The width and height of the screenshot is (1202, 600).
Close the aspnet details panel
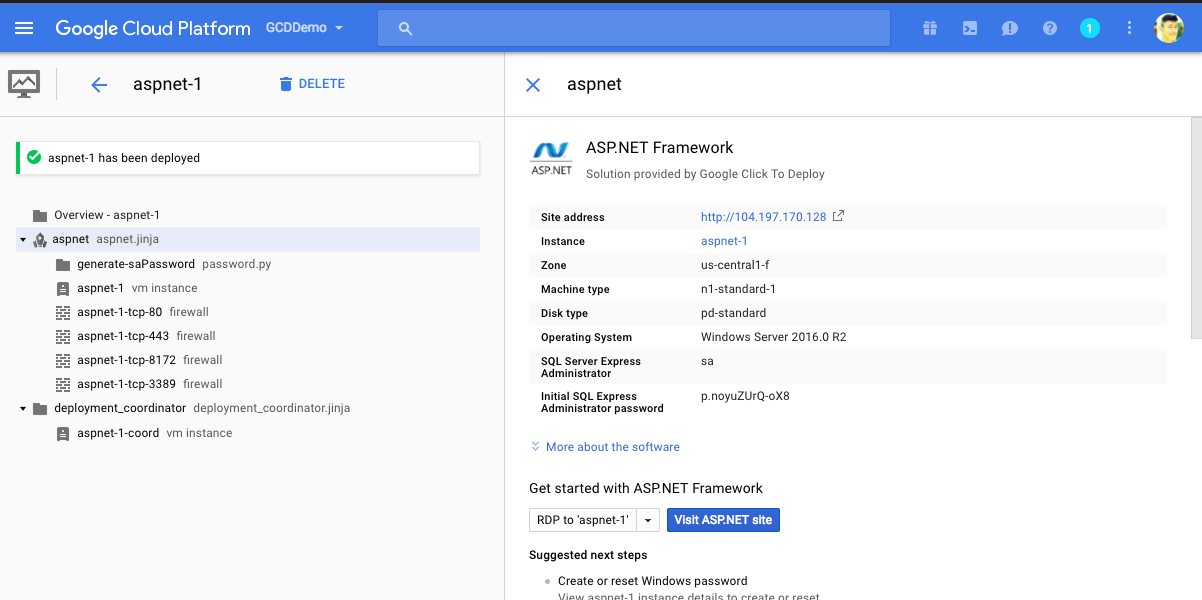coord(533,85)
